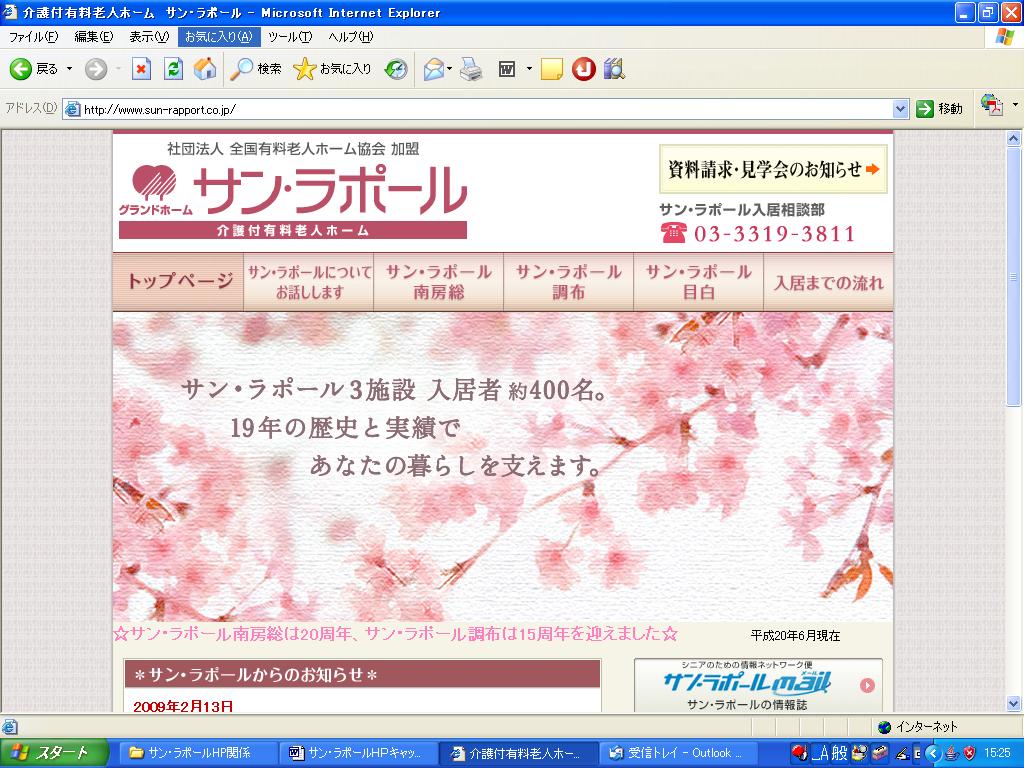
Task: Open the サン・ラポール目白 tab
Action: coord(698,281)
